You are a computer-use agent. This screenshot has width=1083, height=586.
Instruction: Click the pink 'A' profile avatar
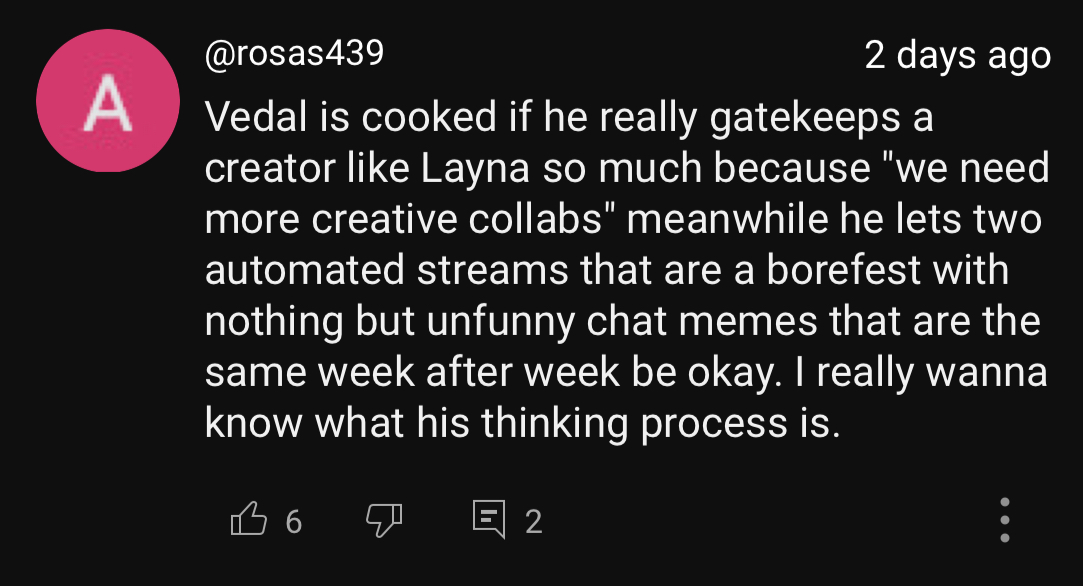click(x=108, y=101)
